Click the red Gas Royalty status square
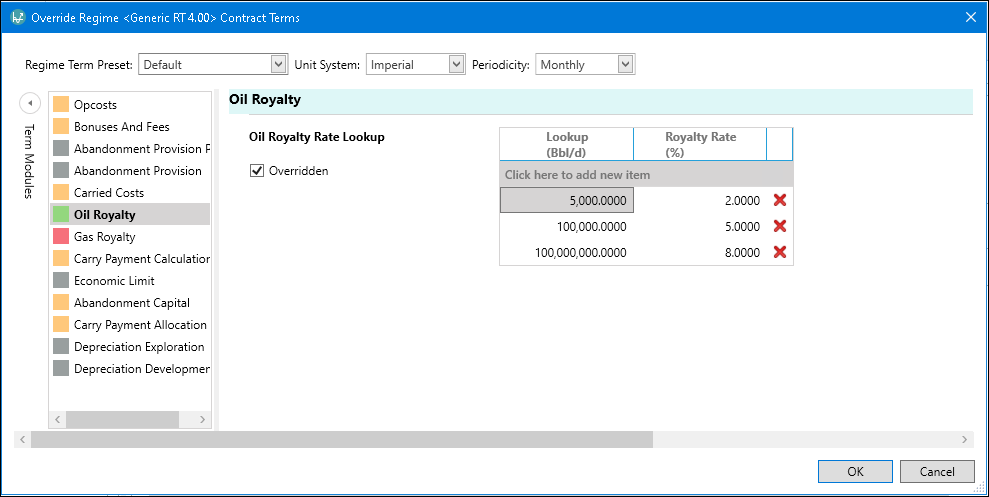This screenshot has height=497, width=989. tap(61, 236)
